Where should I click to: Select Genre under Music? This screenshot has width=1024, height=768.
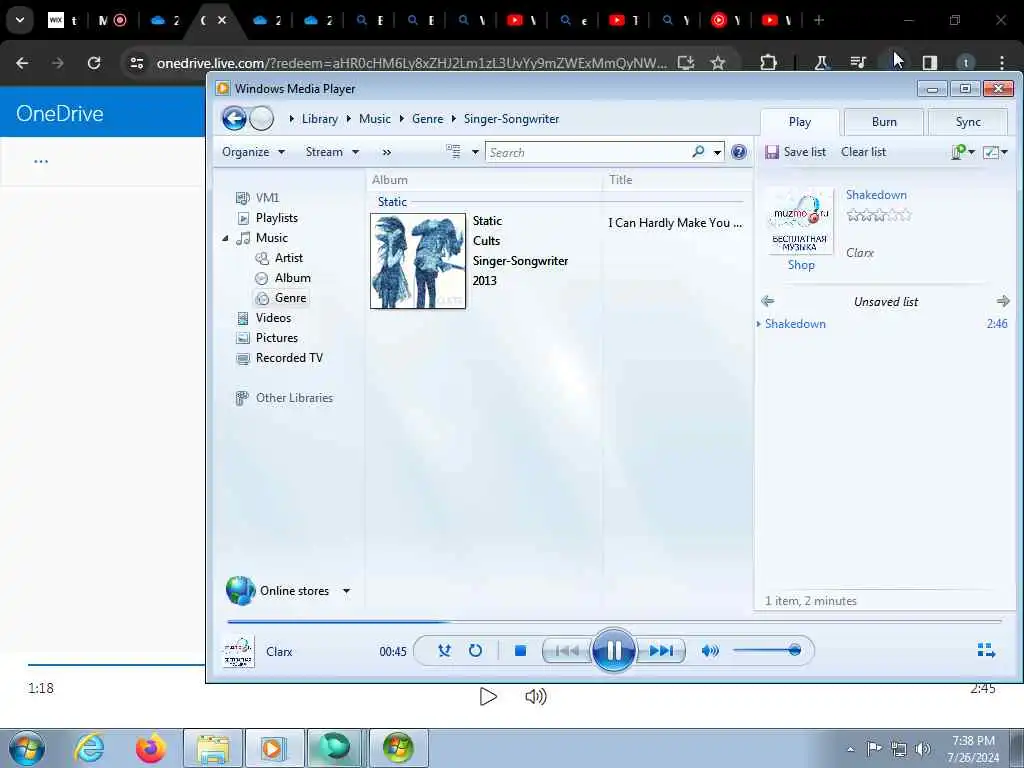click(x=291, y=298)
